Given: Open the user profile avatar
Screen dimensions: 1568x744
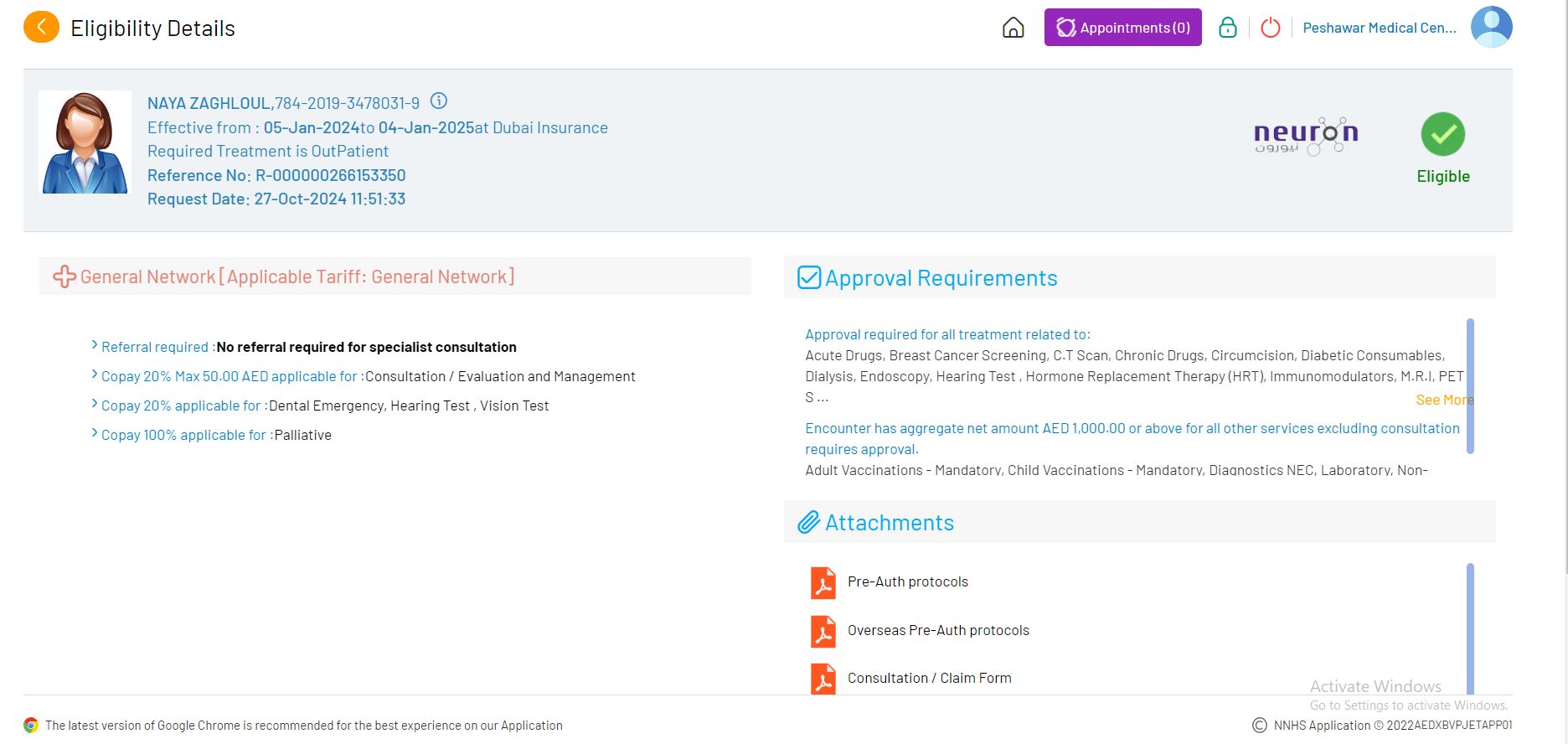Looking at the screenshot, I should point(1491,27).
